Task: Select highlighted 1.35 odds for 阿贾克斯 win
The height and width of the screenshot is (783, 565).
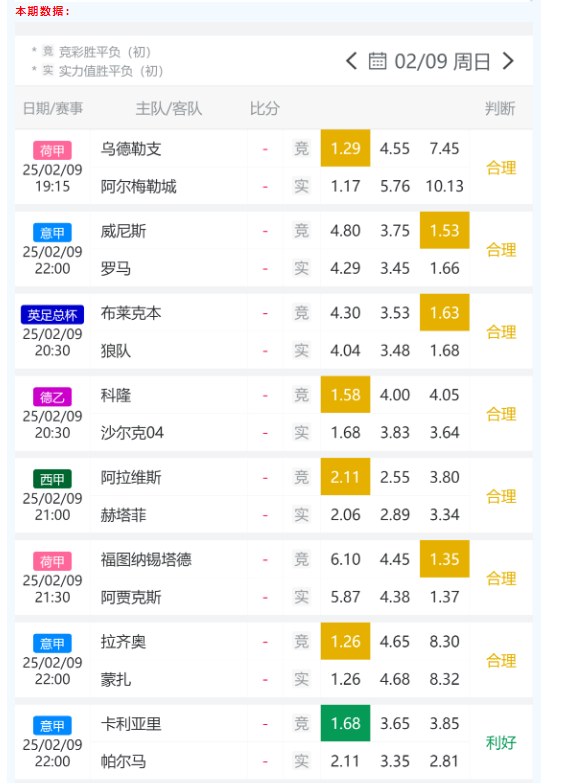Action: (445, 559)
